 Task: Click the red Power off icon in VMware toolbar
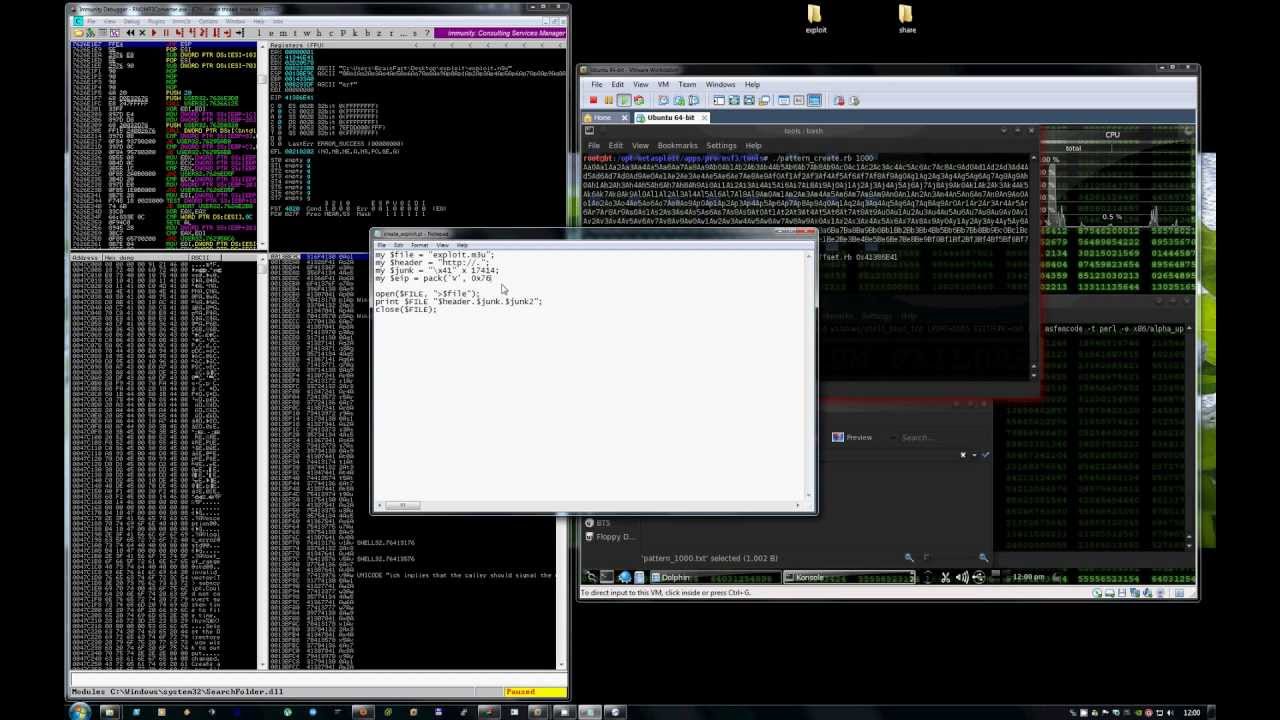[593, 100]
